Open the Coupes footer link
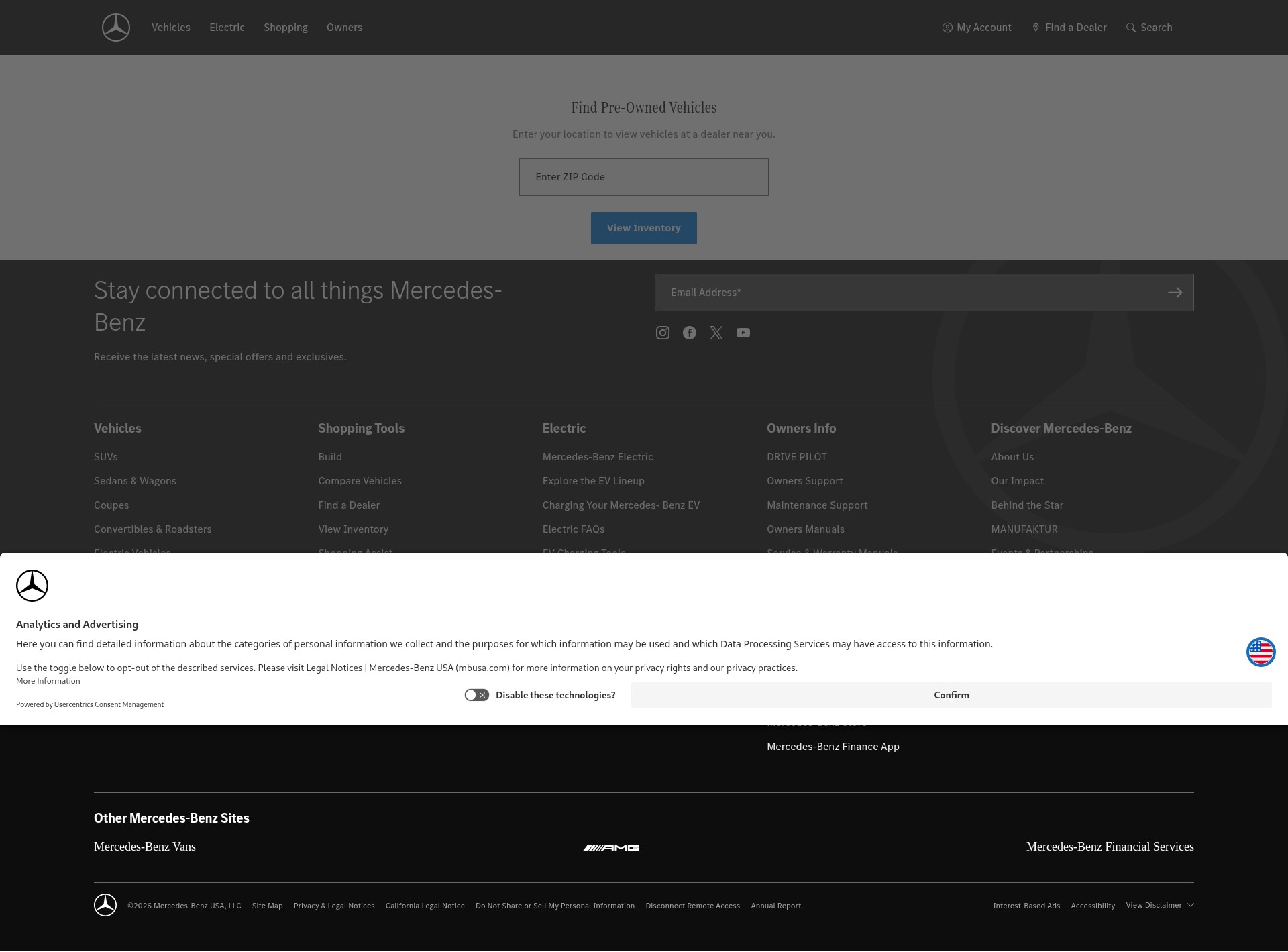The height and width of the screenshot is (952, 1288). point(111,505)
